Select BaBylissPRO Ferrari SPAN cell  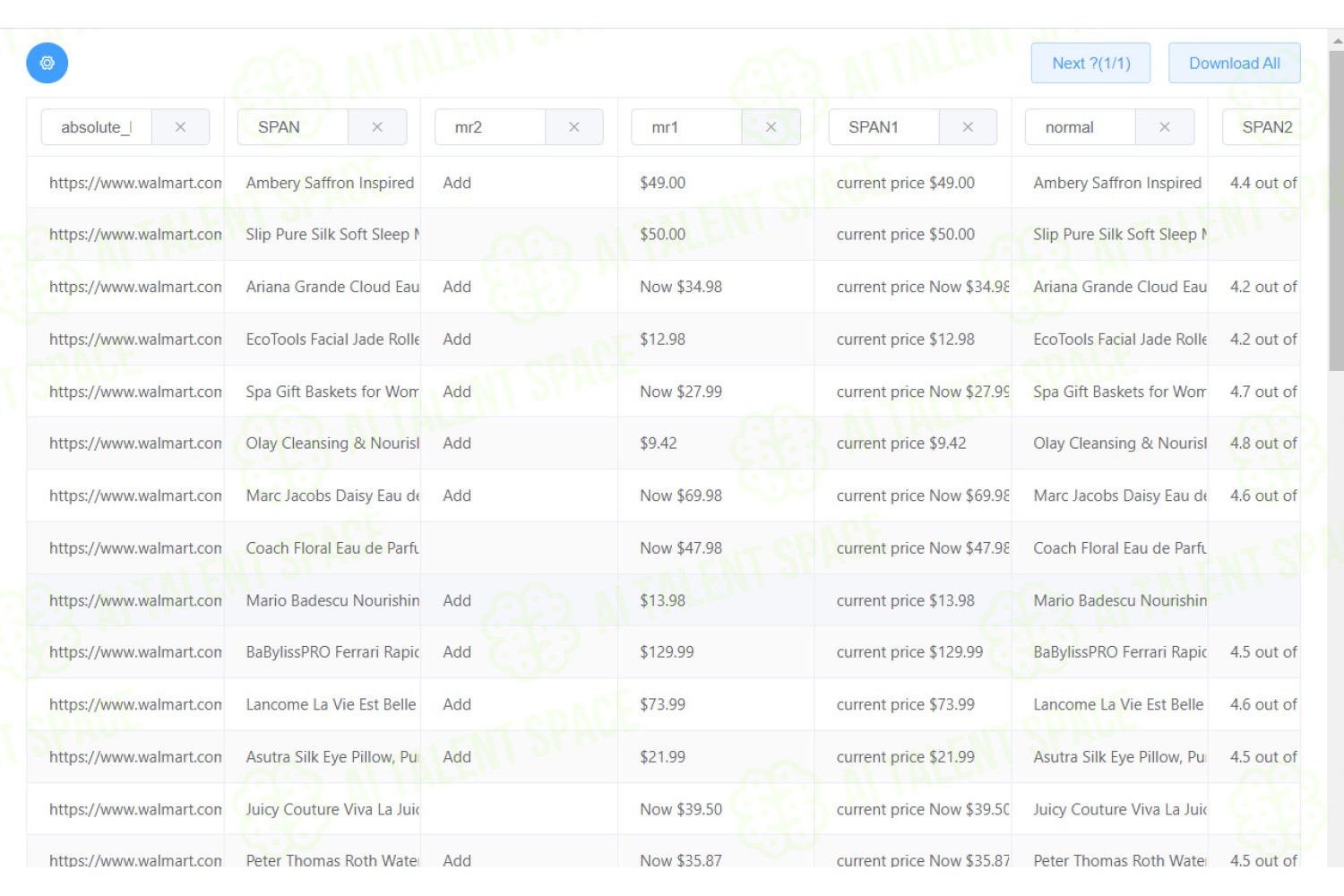(x=323, y=652)
